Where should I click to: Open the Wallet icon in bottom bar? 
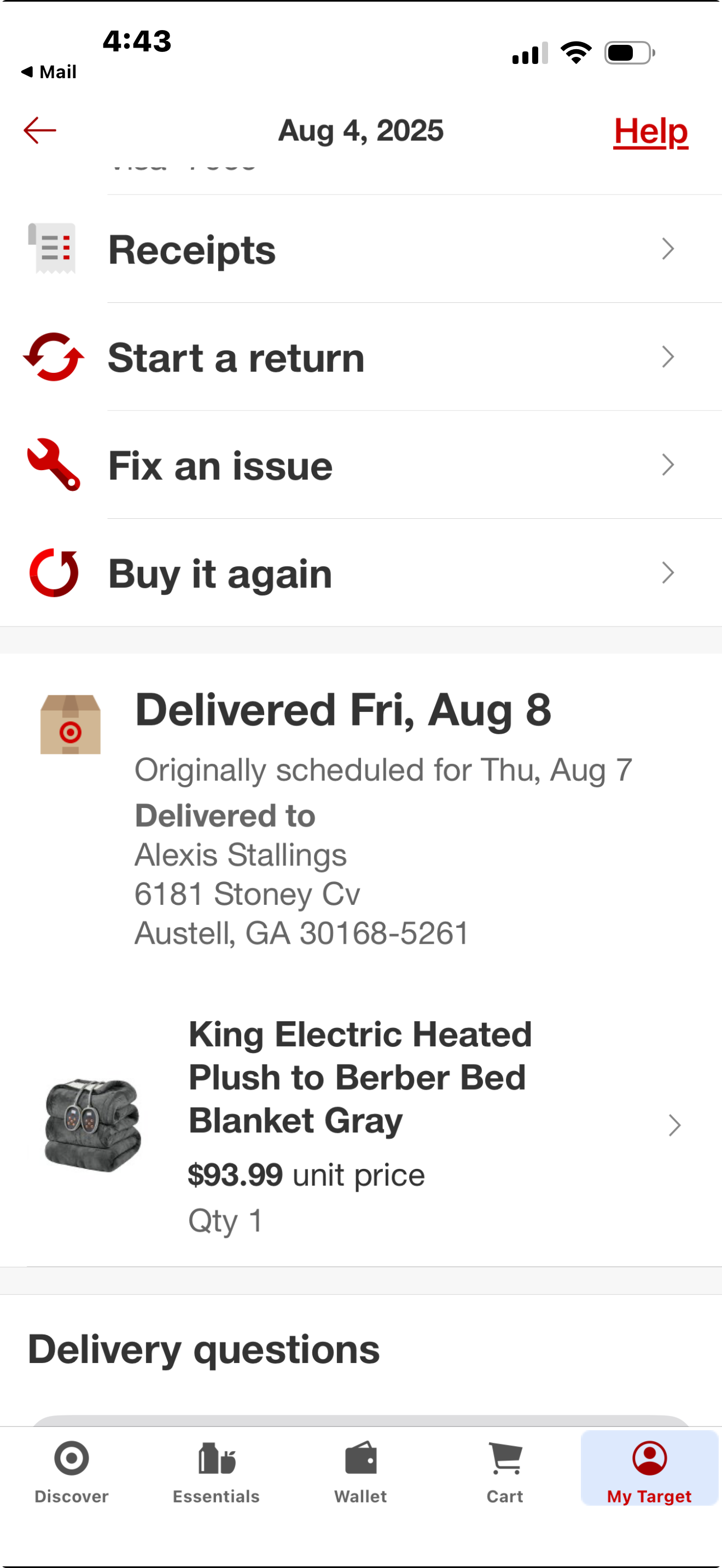[360, 1458]
